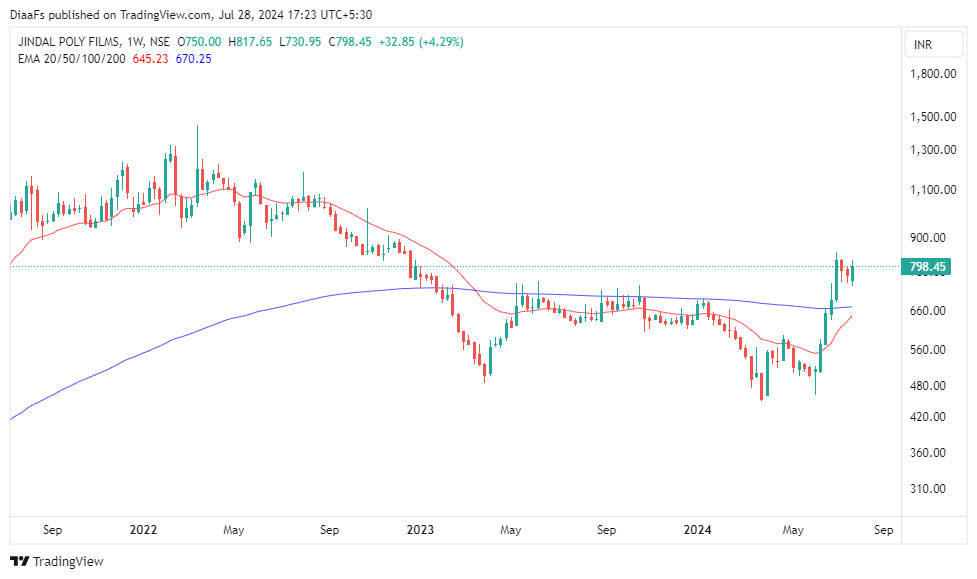
Task: Click the 2022 label on time axis
Action: click(x=143, y=530)
